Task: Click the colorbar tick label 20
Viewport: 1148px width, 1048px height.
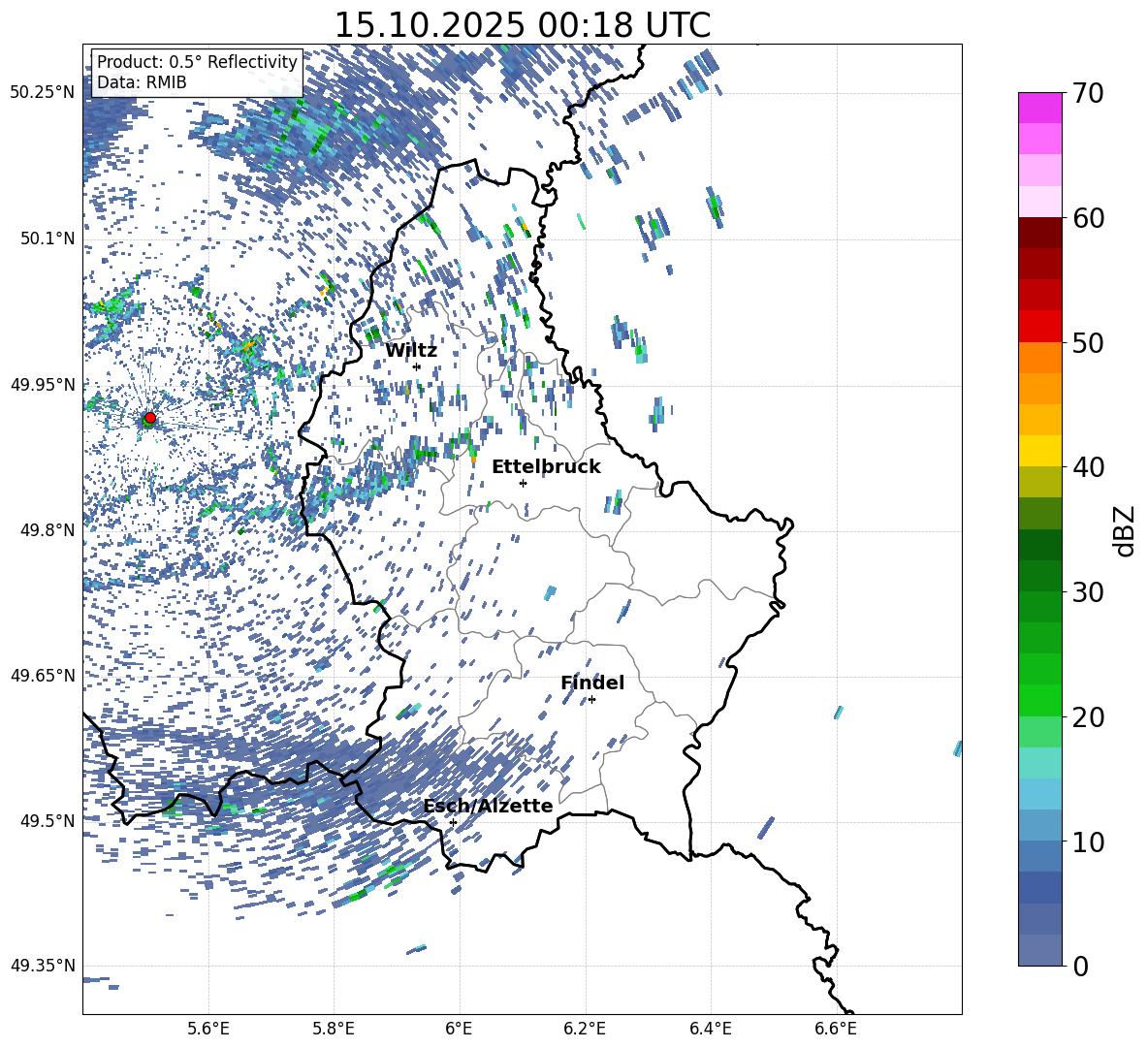Action: point(1088,717)
